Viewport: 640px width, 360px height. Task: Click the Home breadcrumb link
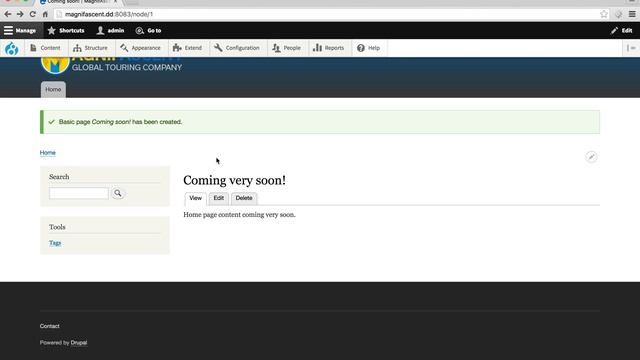point(48,153)
